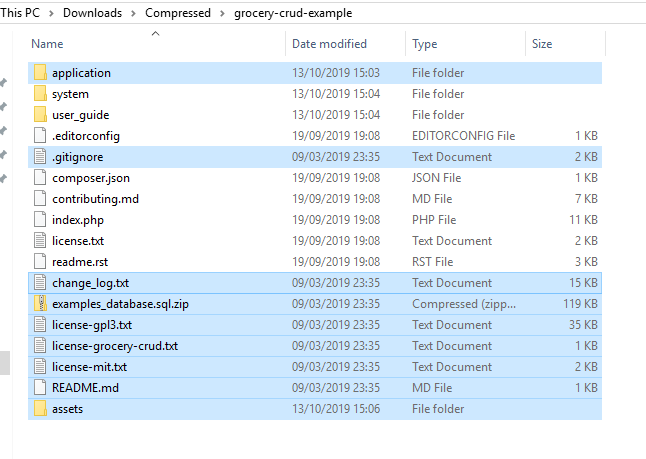This screenshot has height=459, width=646.
Task: Select file name examples_database.sql.zip
Action: coord(120,304)
